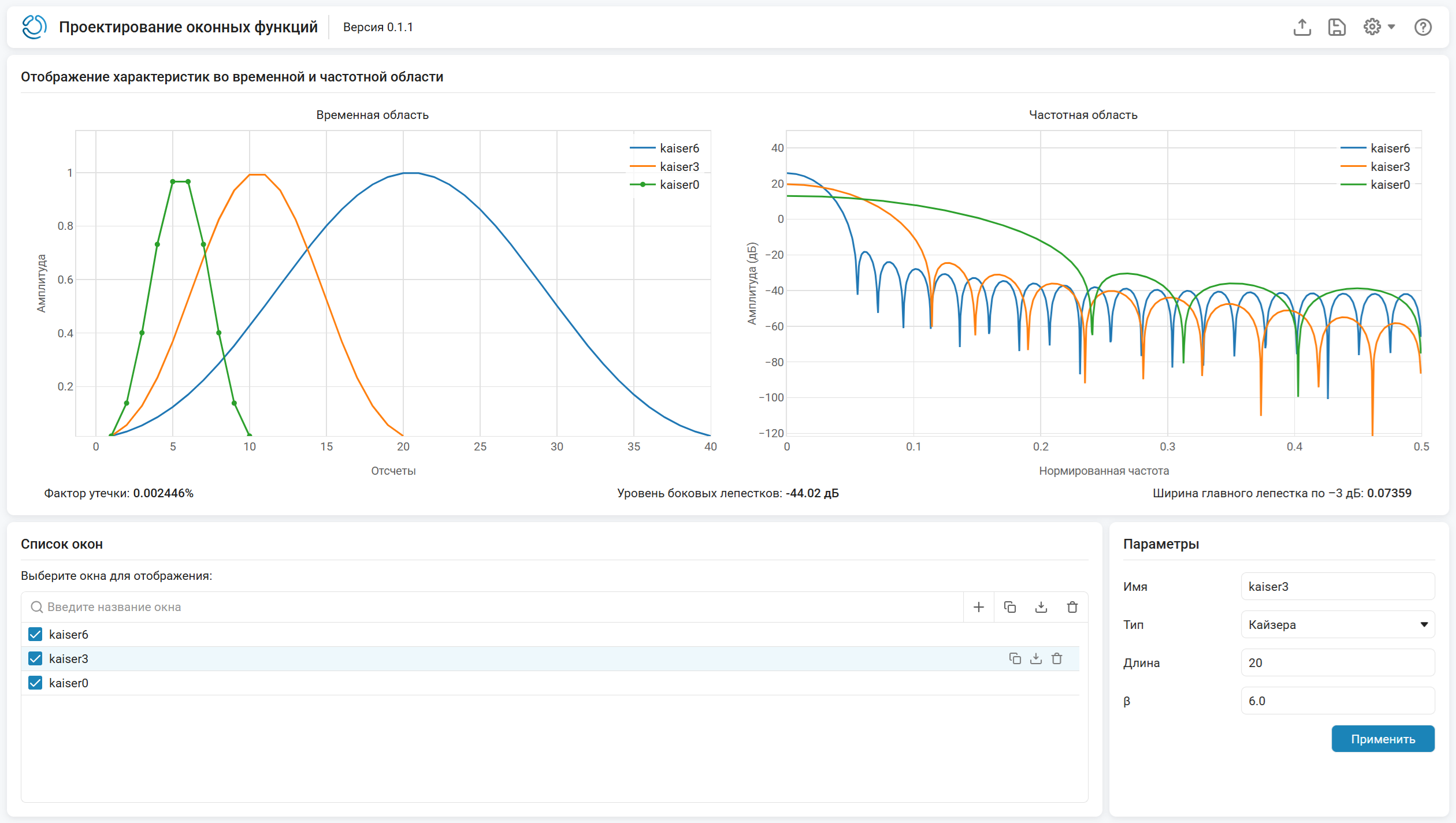The height and width of the screenshot is (823, 1456).
Task: Click the save floppy disk icon
Action: [1337, 27]
